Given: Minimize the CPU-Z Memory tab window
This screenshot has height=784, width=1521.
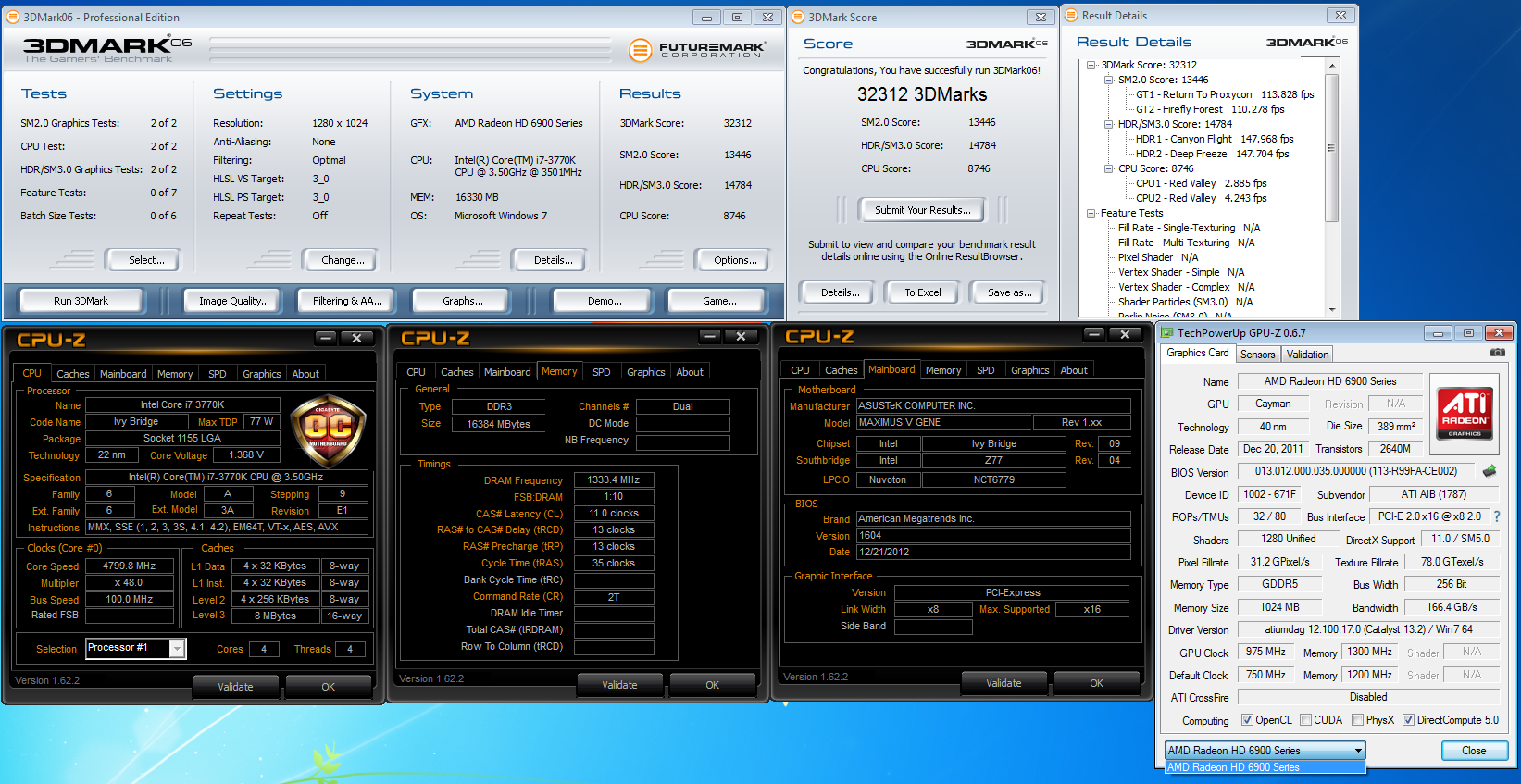Looking at the screenshot, I should pyautogui.click(x=710, y=336).
